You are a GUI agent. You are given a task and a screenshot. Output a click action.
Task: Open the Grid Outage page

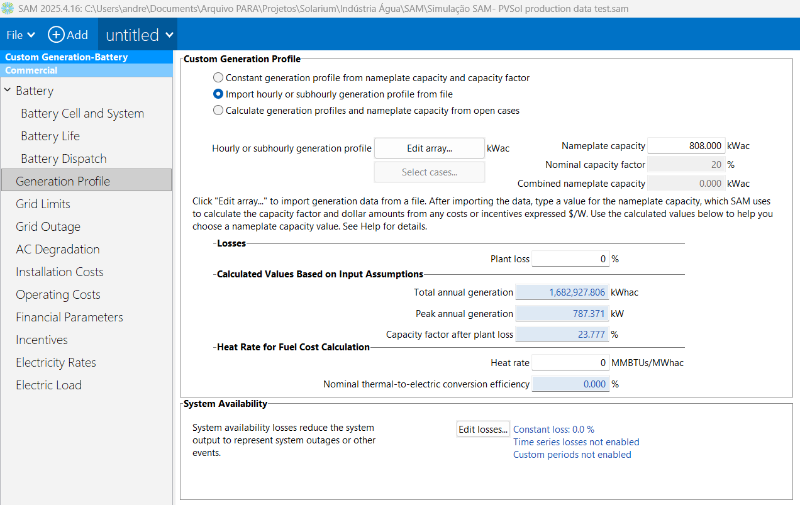(x=48, y=226)
